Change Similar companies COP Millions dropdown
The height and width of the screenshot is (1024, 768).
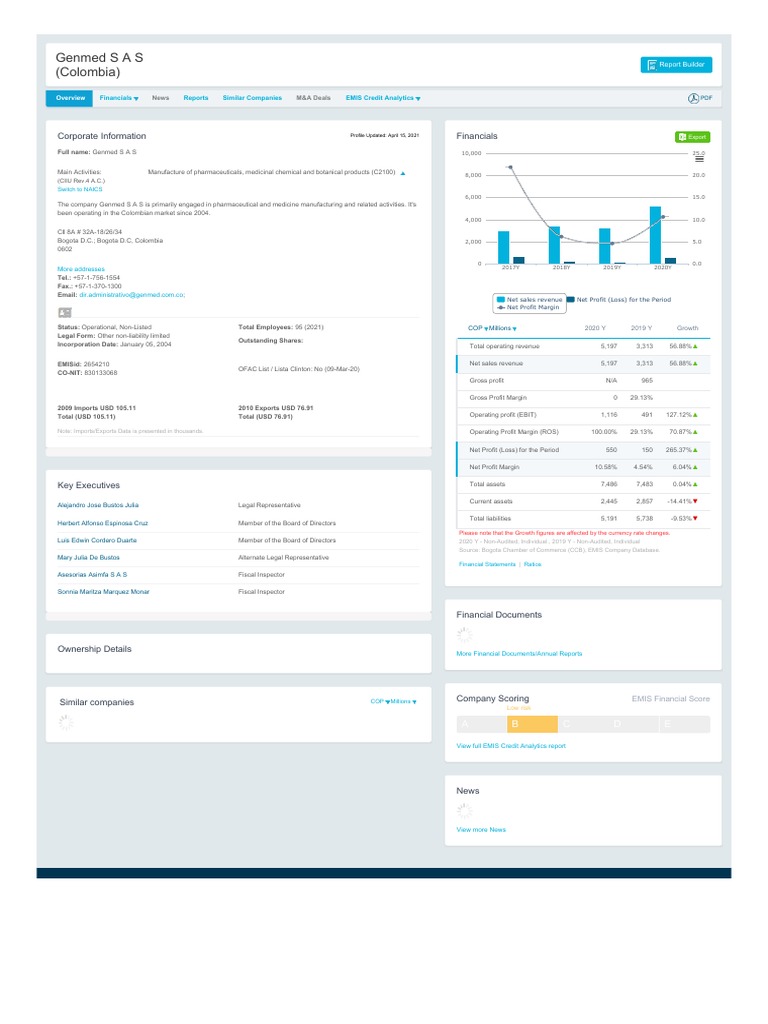point(394,701)
